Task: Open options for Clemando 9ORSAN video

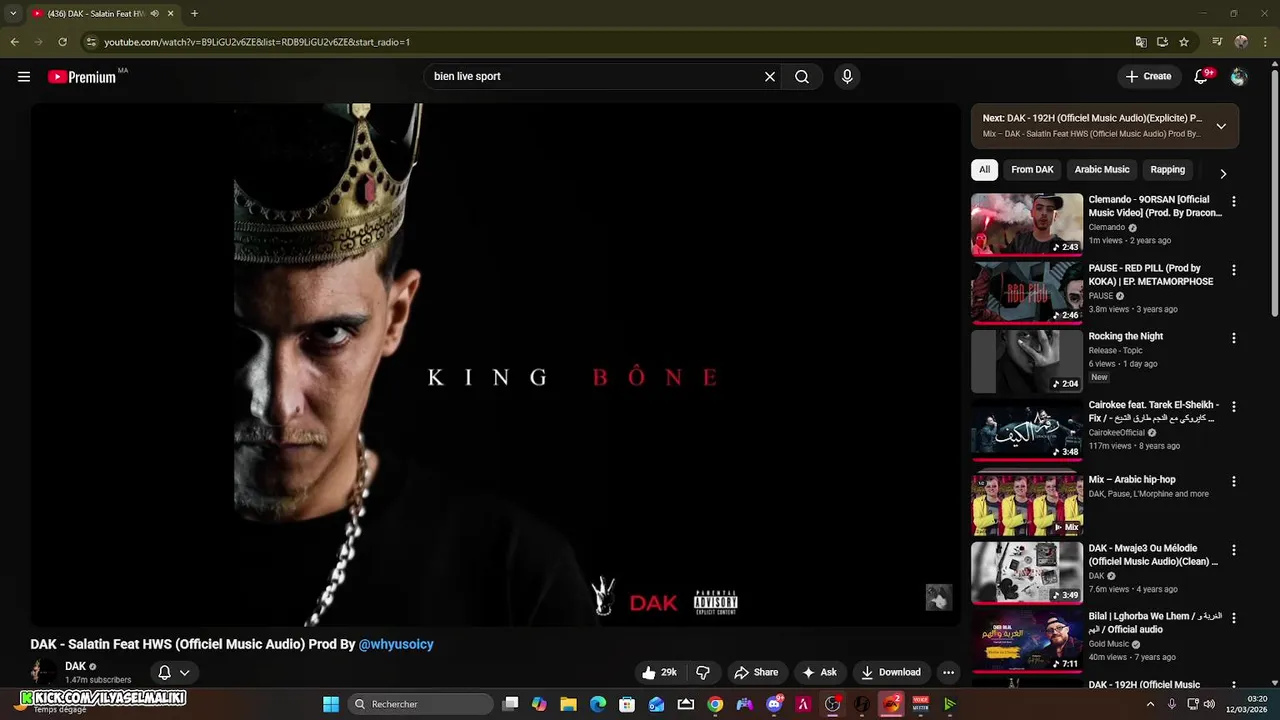Action: pos(1233,201)
